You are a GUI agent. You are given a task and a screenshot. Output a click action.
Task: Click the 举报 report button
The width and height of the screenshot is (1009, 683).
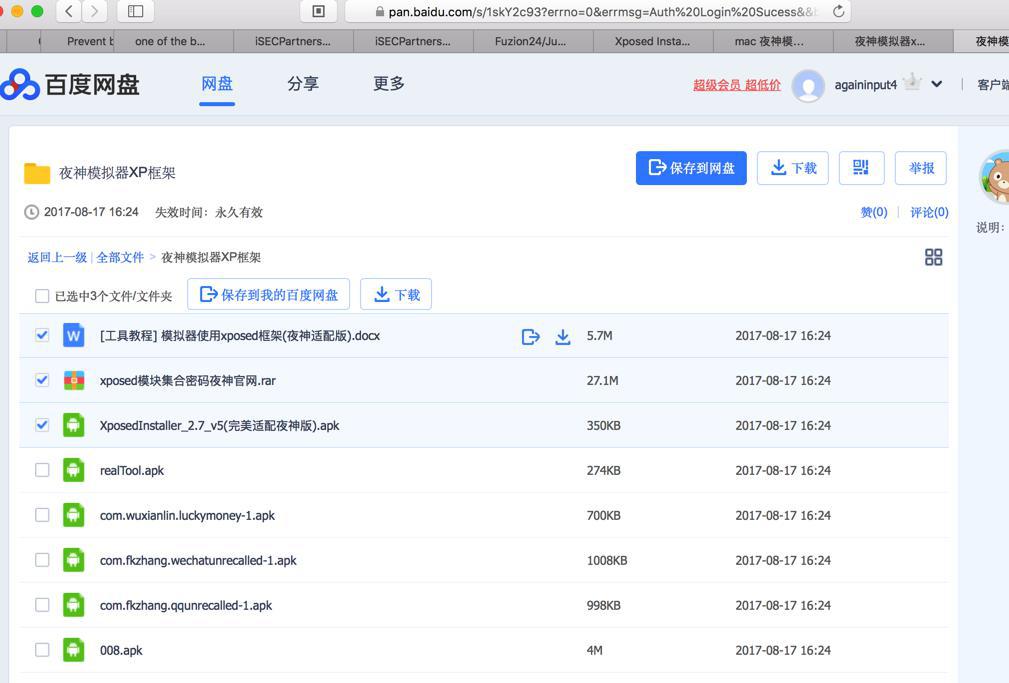[x=921, y=168]
